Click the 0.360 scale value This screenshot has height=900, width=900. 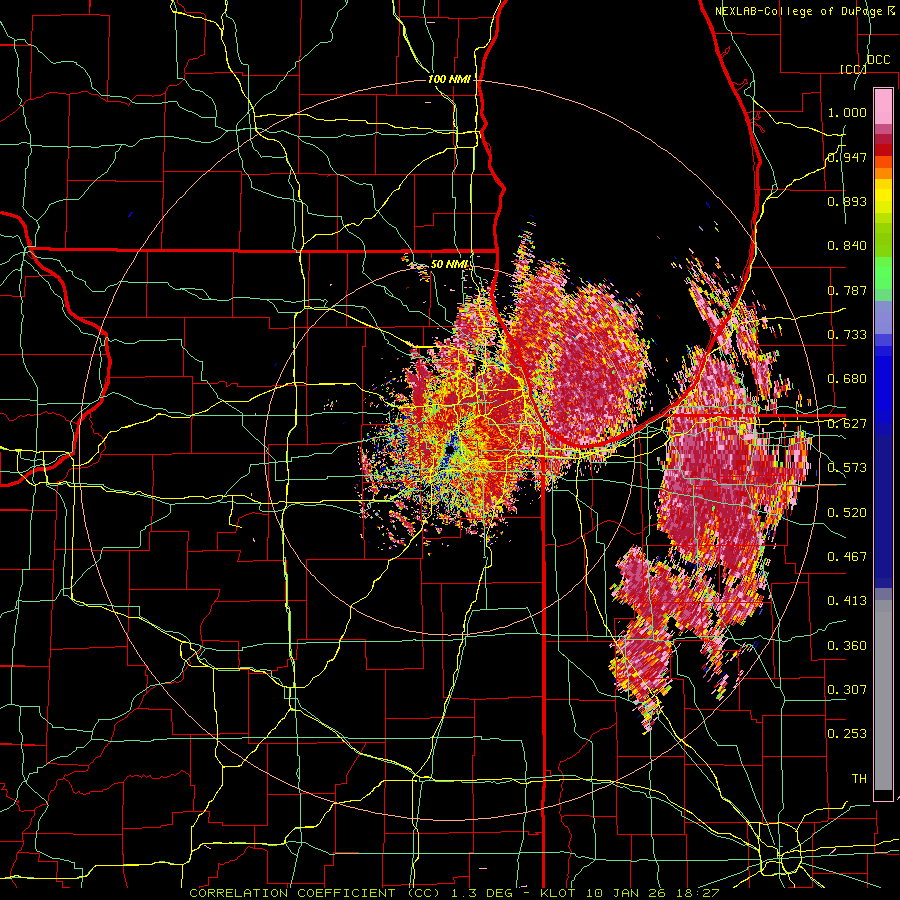click(847, 646)
